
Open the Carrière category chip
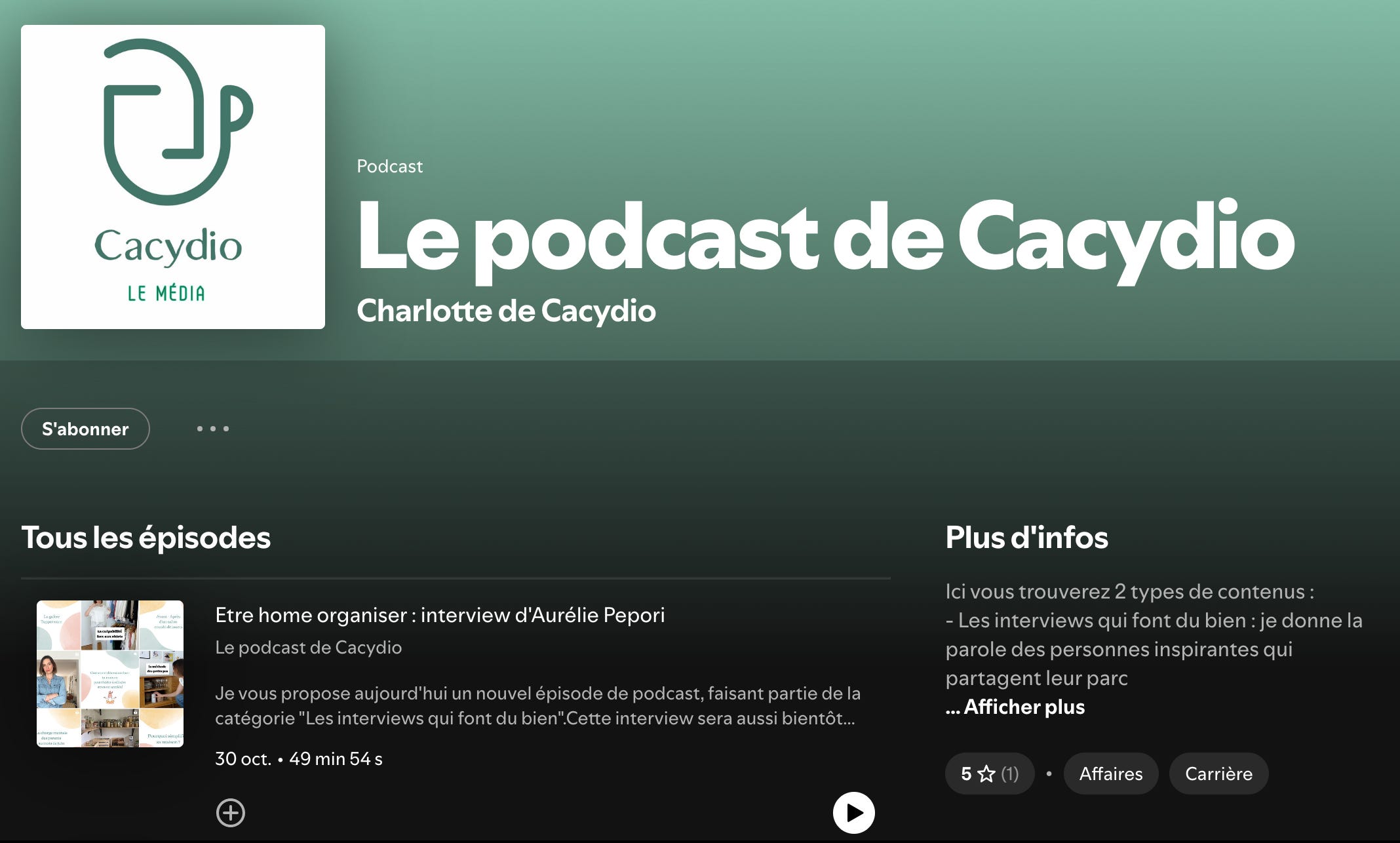[x=1218, y=774]
